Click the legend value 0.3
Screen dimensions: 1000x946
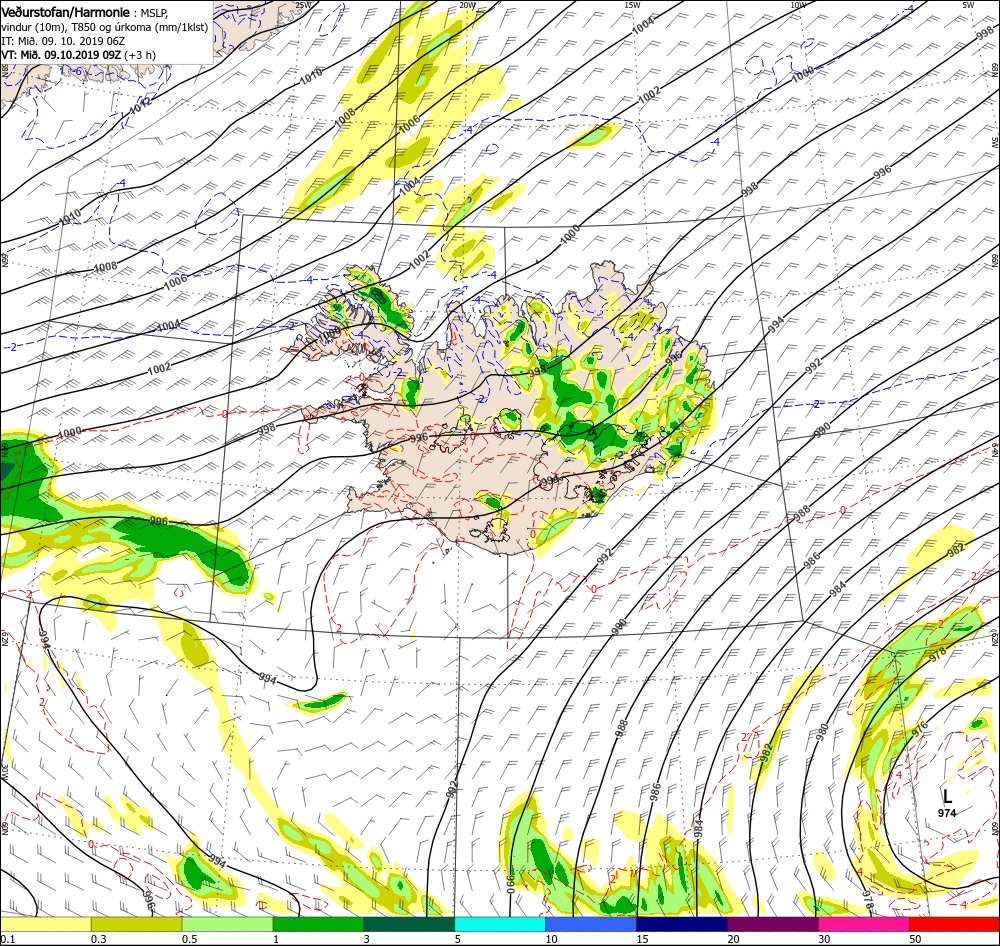tap(98, 939)
